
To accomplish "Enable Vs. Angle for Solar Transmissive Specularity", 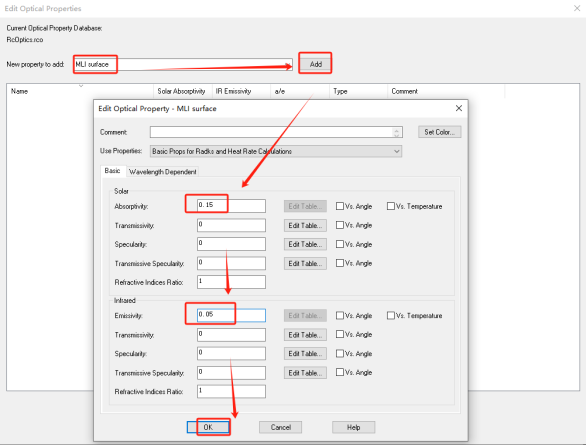I will (340, 263).
